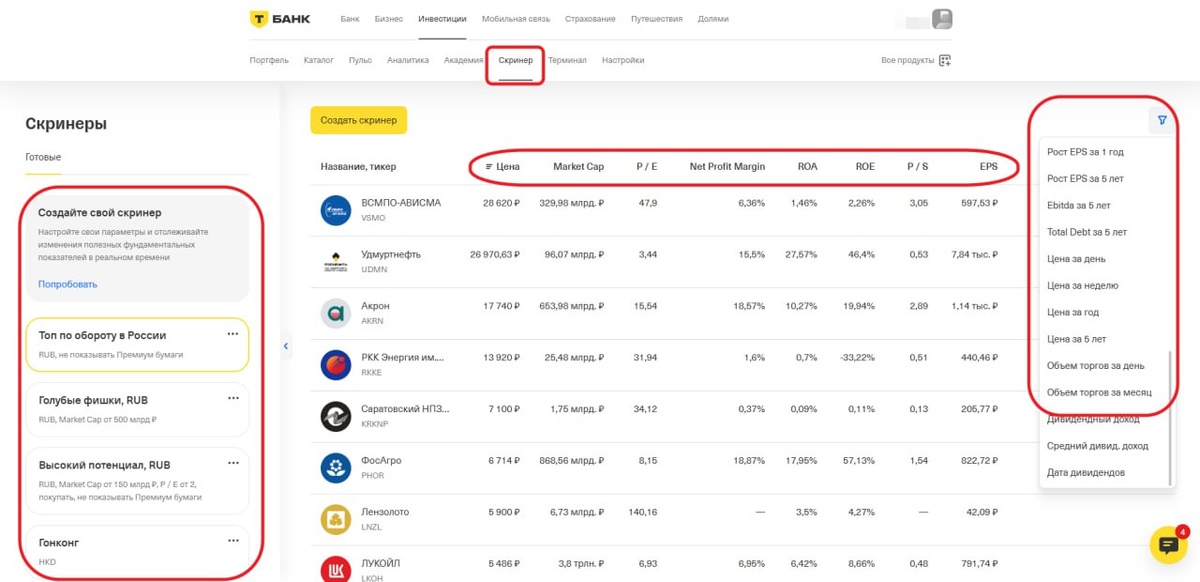Click the Акрон company logo
This screenshot has height=582, width=1200.
click(x=335, y=313)
